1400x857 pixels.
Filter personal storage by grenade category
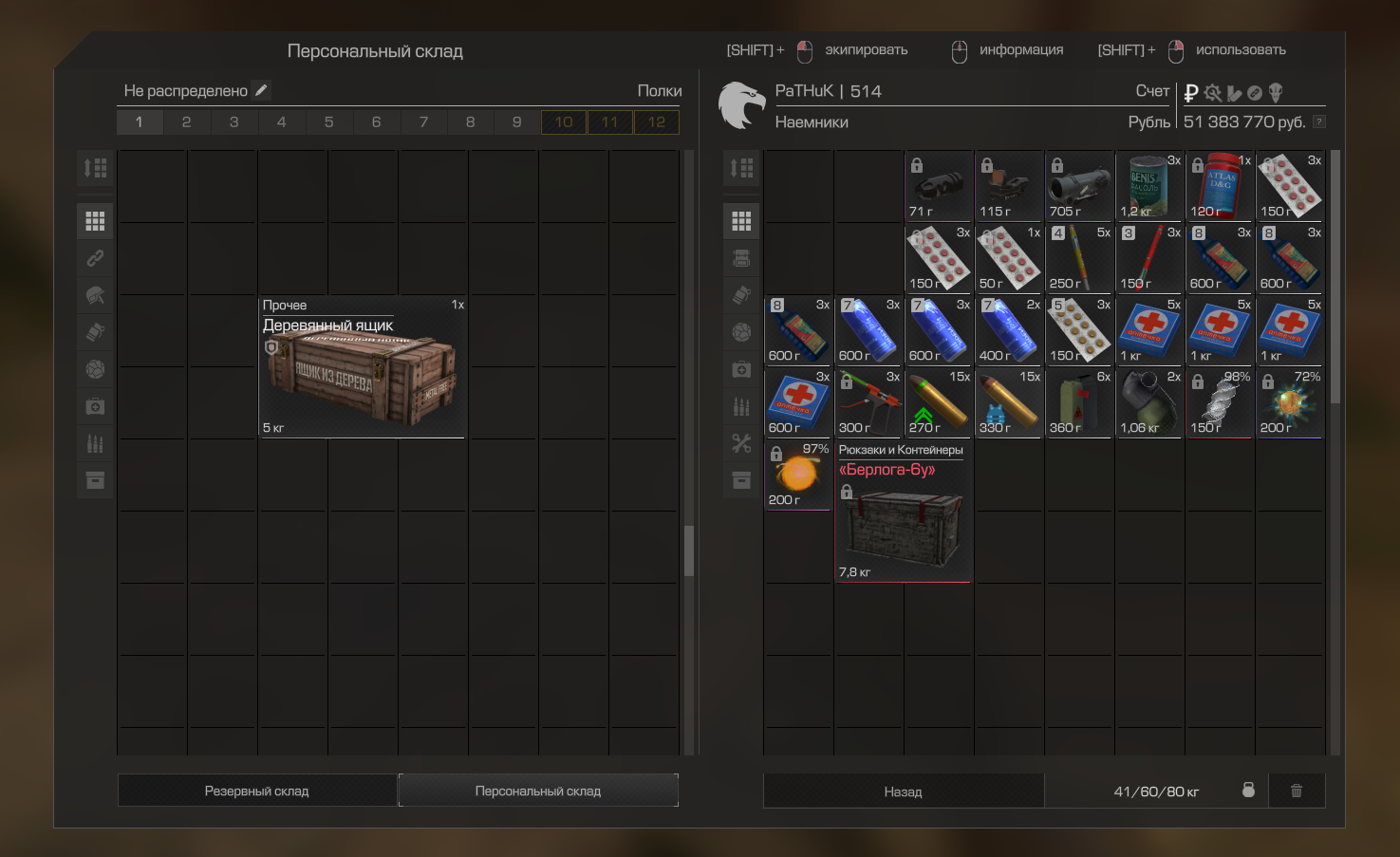click(95, 332)
